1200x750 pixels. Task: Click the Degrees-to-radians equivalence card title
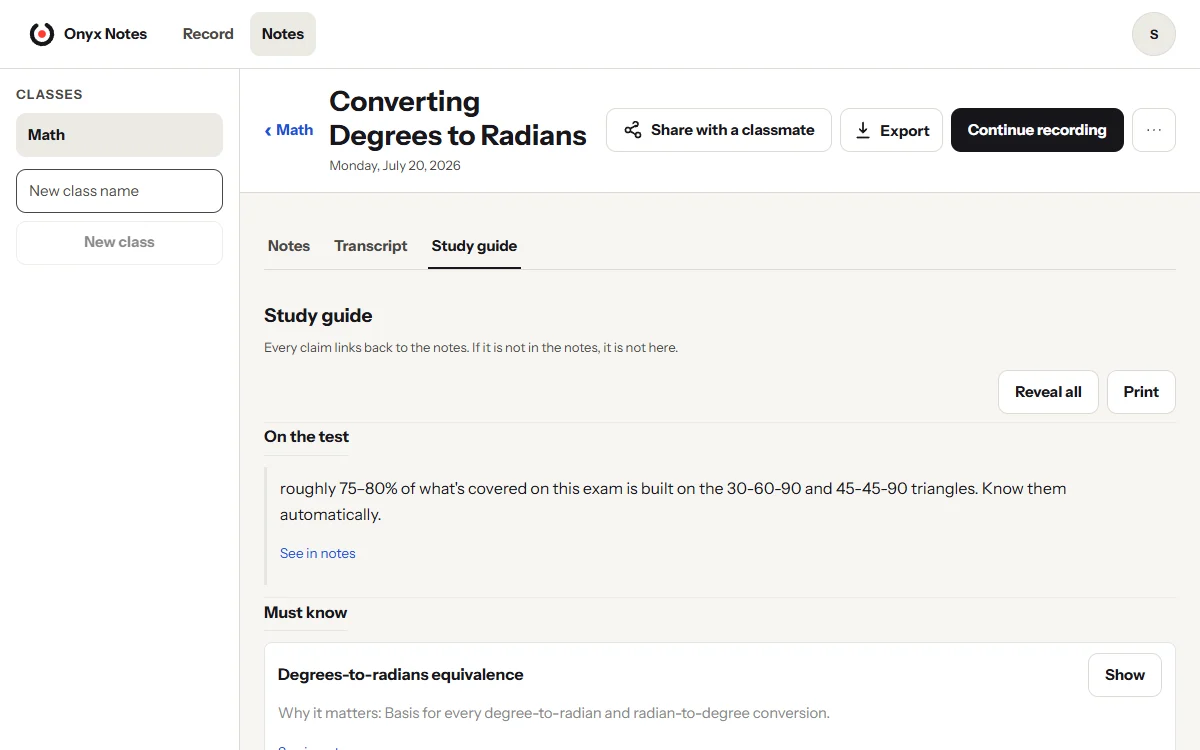(x=400, y=675)
